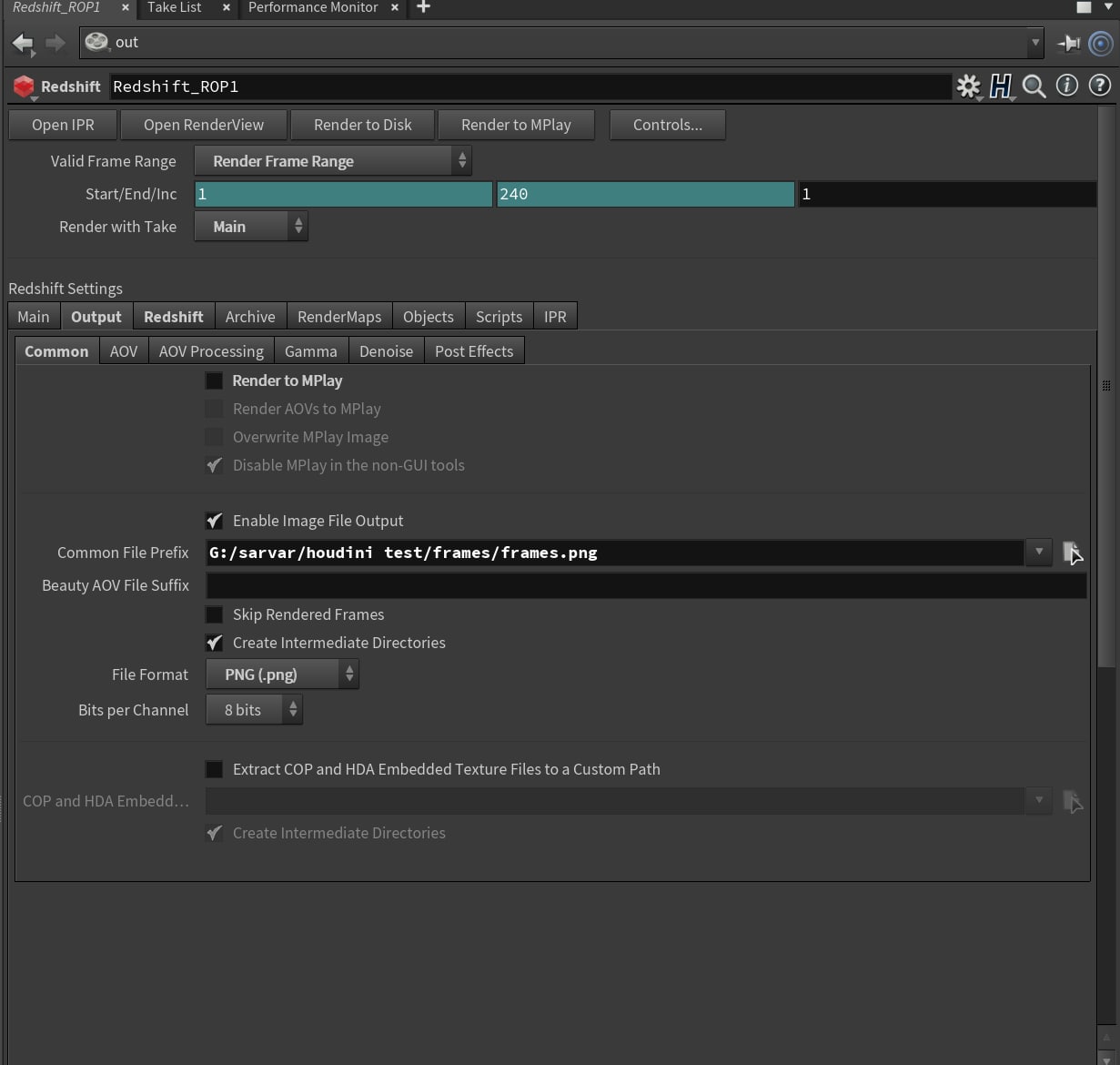The image size is (1120, 1065).
Task: Open the Render with Take dropdown
Action: pyautogui.click(x=251, y=227)
